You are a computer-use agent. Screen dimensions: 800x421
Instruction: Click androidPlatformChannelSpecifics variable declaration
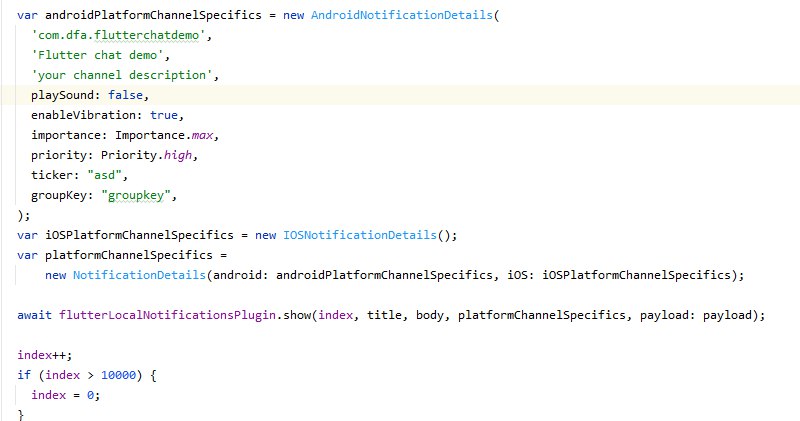153,15
